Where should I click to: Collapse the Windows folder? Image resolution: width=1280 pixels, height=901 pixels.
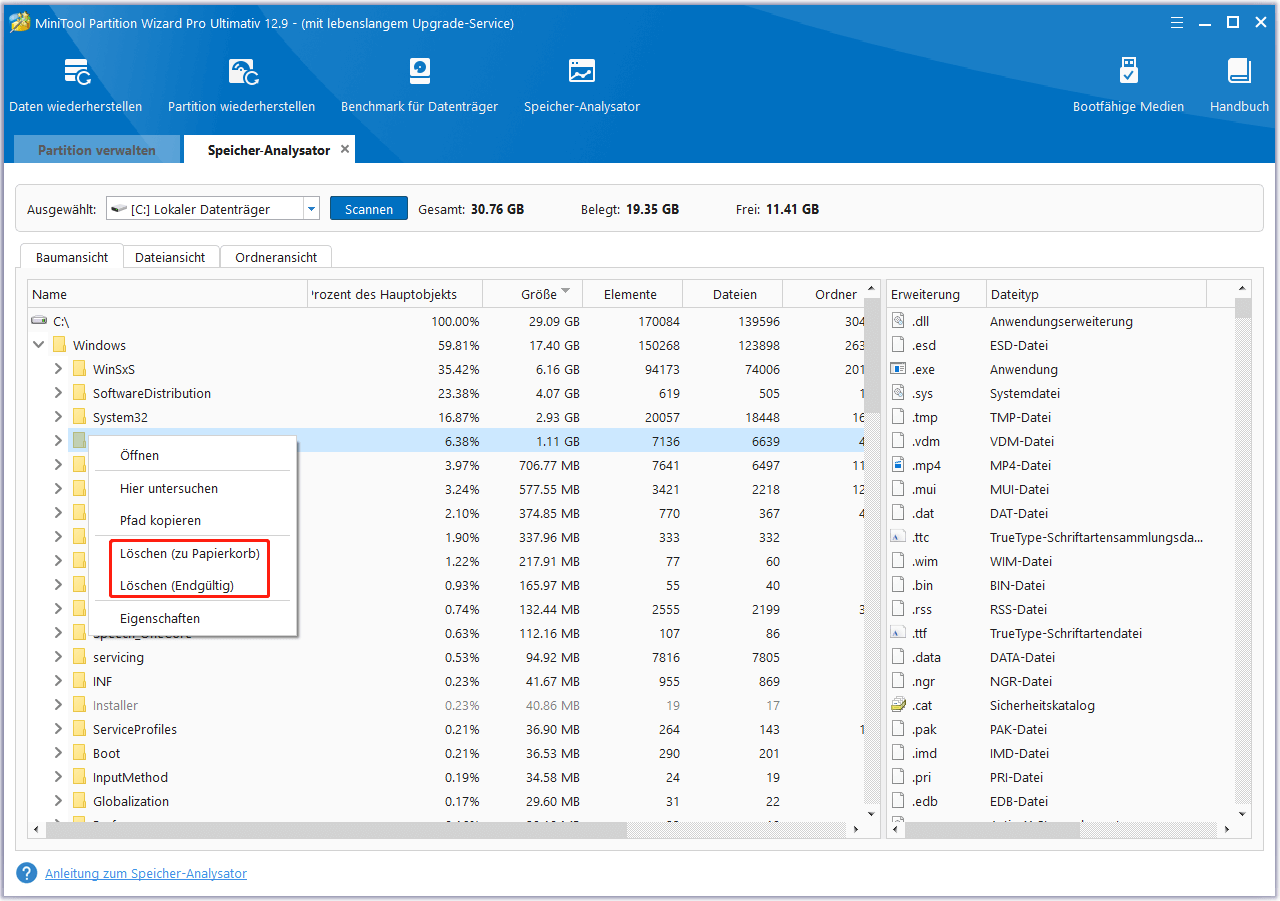pos(39,345)
